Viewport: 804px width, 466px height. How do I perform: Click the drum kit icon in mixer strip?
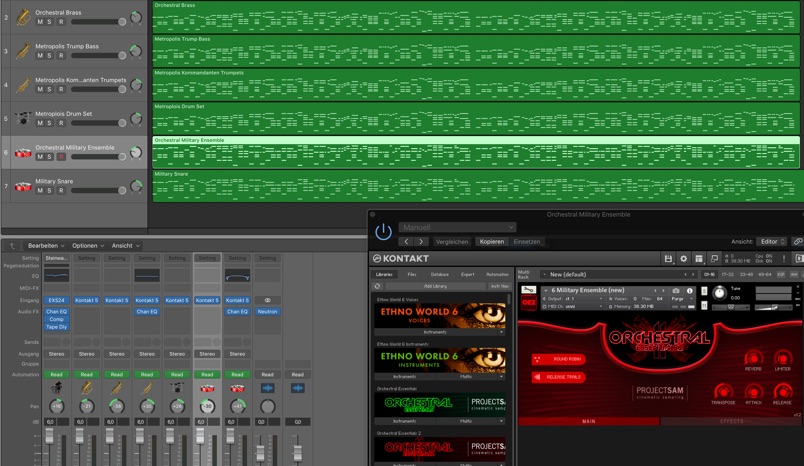click(x=177, y=388)
